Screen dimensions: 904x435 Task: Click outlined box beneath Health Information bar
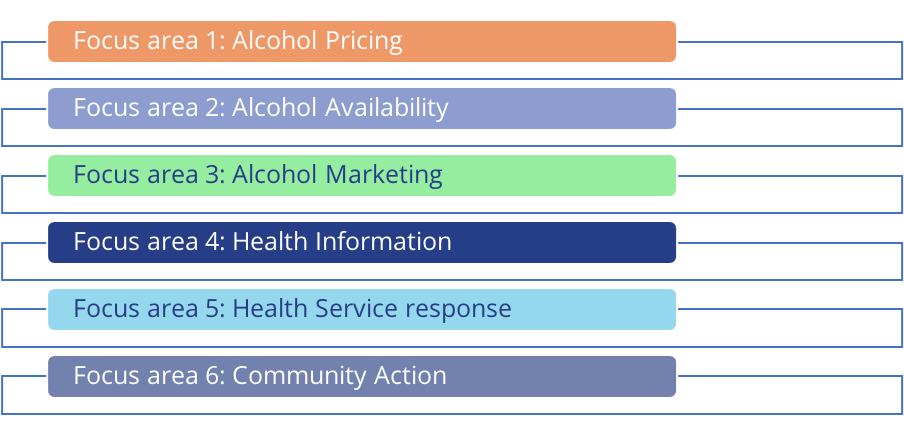coord(452,271)
